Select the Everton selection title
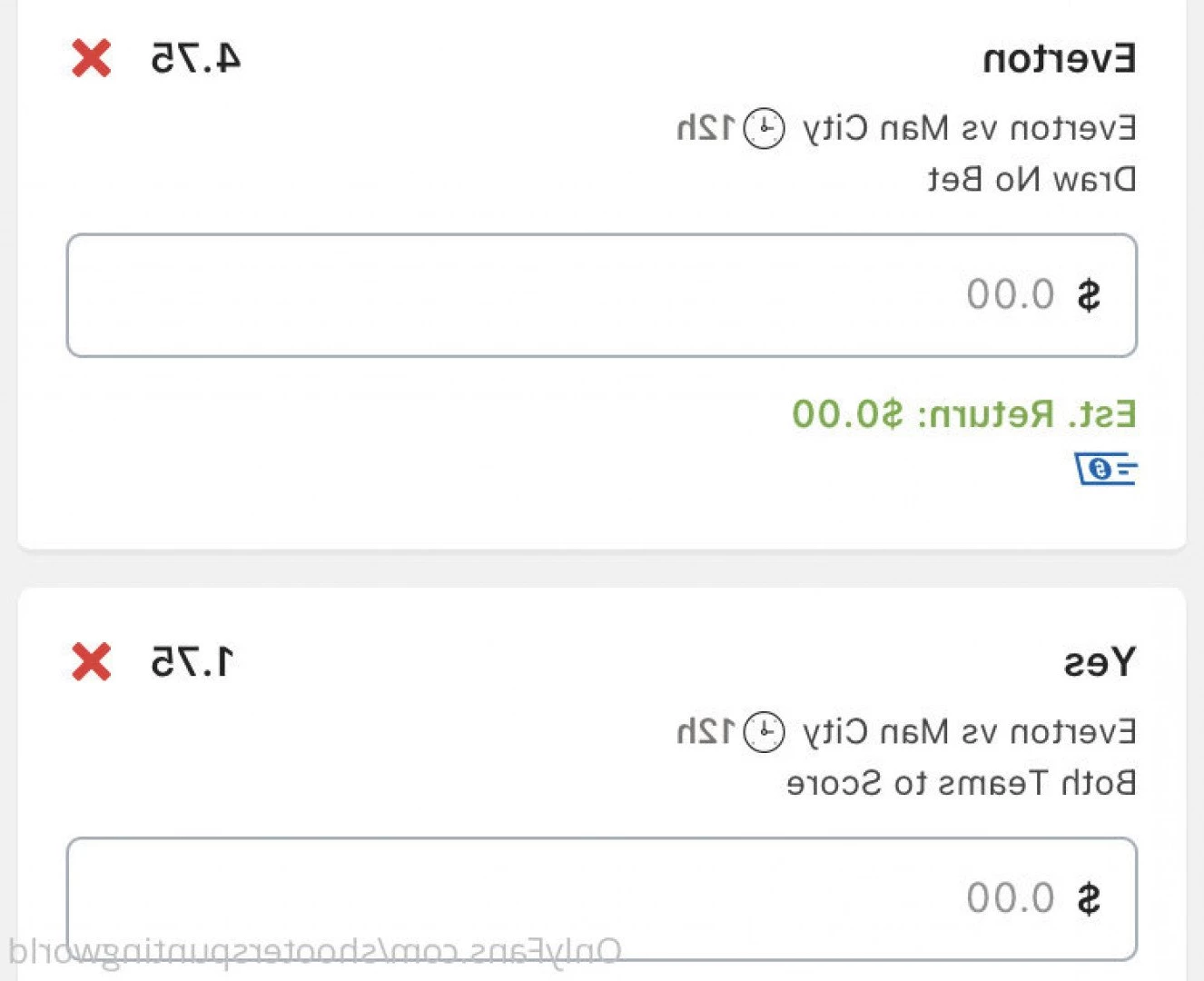 point(1060,59)
